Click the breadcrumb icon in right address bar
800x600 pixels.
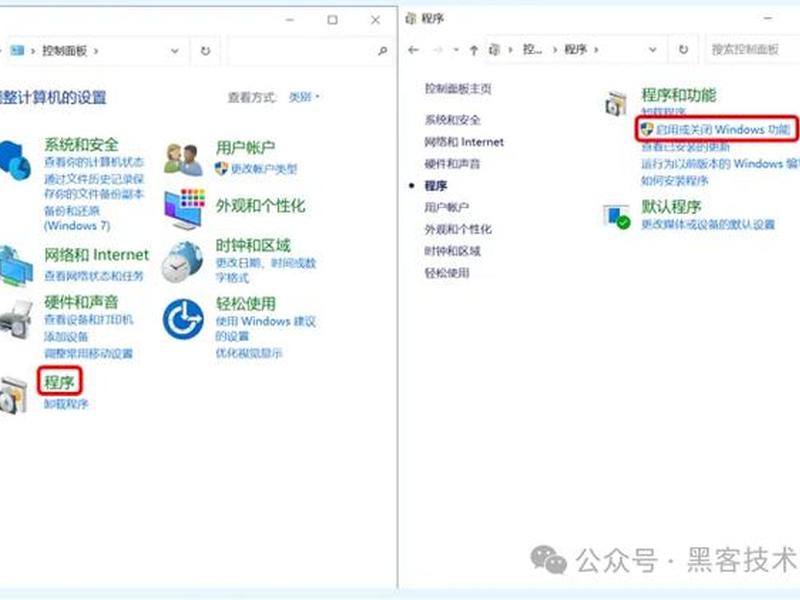[494, 49]
